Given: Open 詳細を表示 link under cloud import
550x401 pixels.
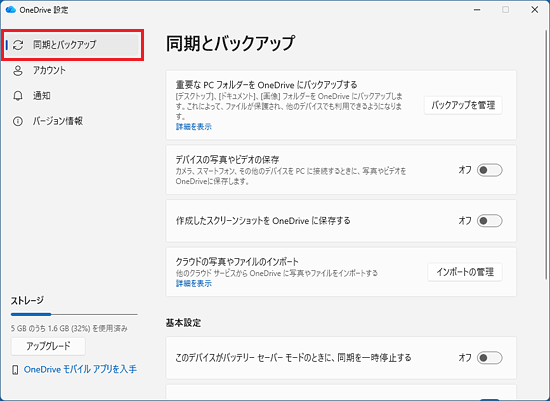Looking at the screenshot, I should click(194, 283).
